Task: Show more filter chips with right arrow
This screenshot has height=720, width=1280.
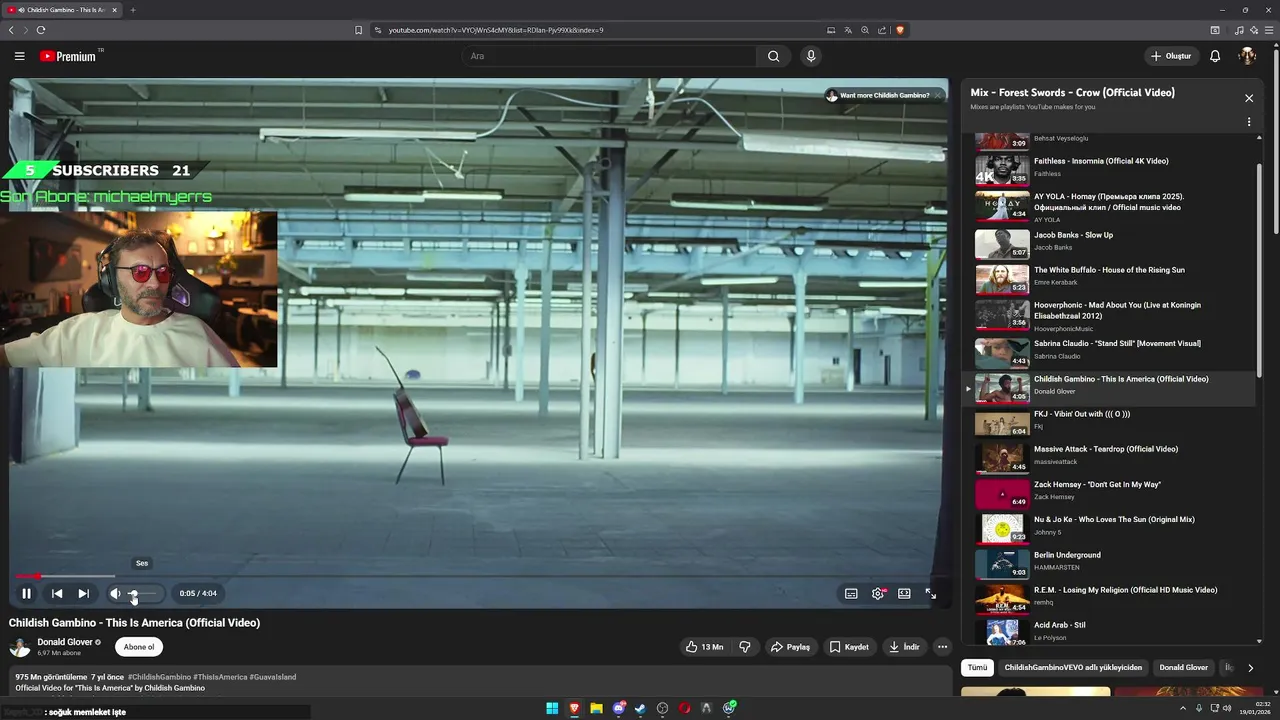Action: (x=1250, y=667)
